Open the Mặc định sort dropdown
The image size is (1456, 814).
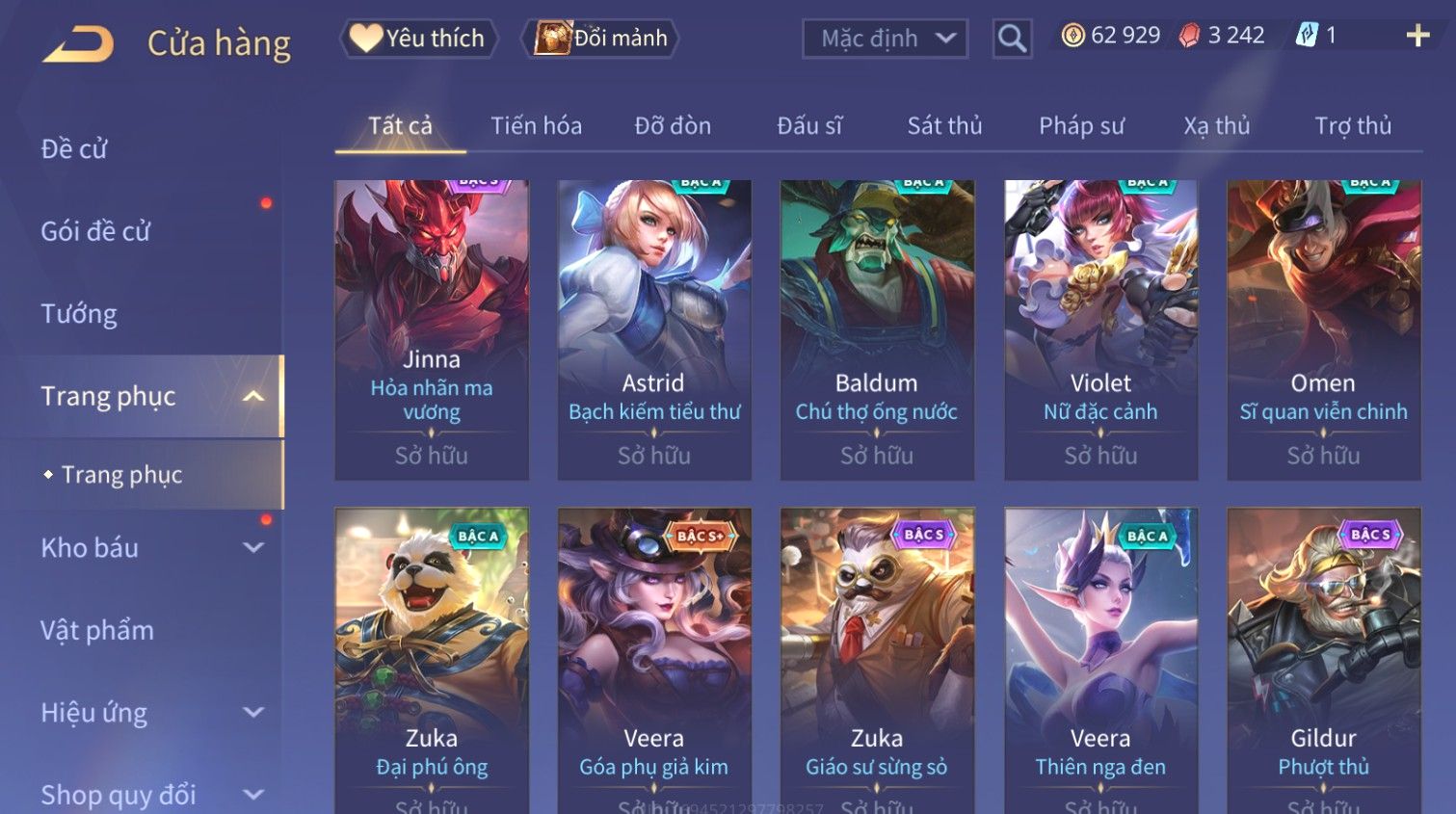coord(885,39)
